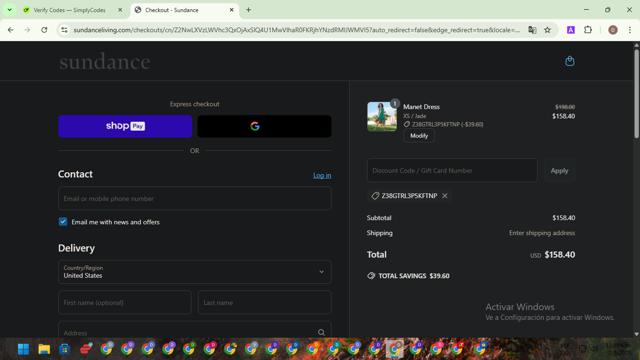Go back to previous page

pyautogui.click(x=11, y=30)
